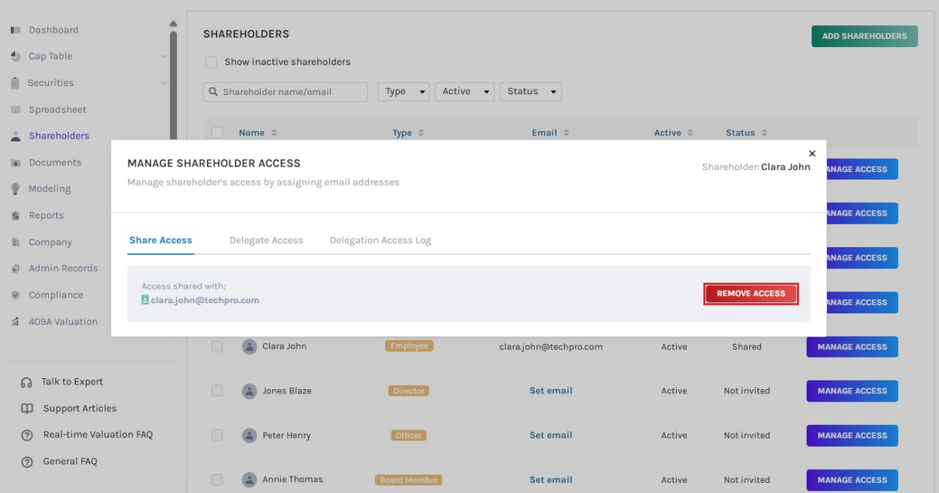Open the Support Articles book icon
The image size is (939, 493).
27,409
